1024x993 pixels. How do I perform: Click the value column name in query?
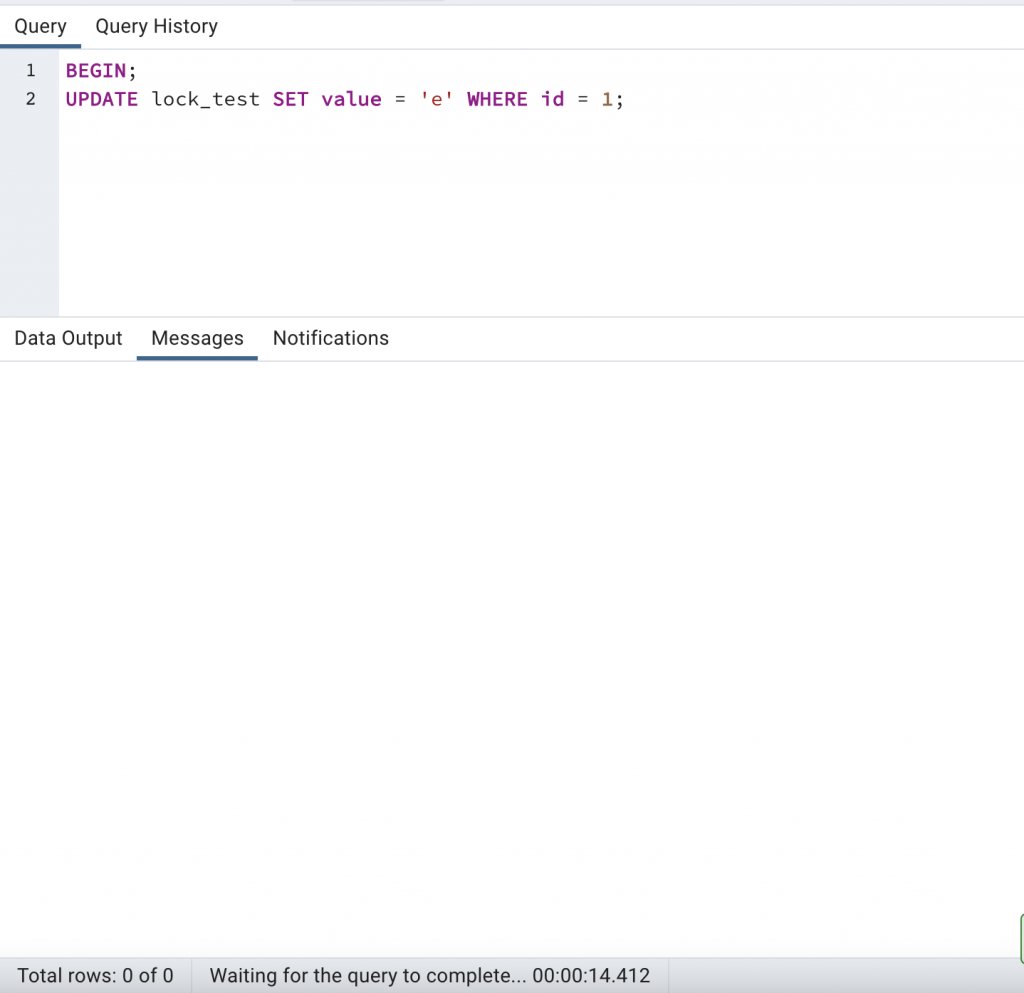pos(351,99)
